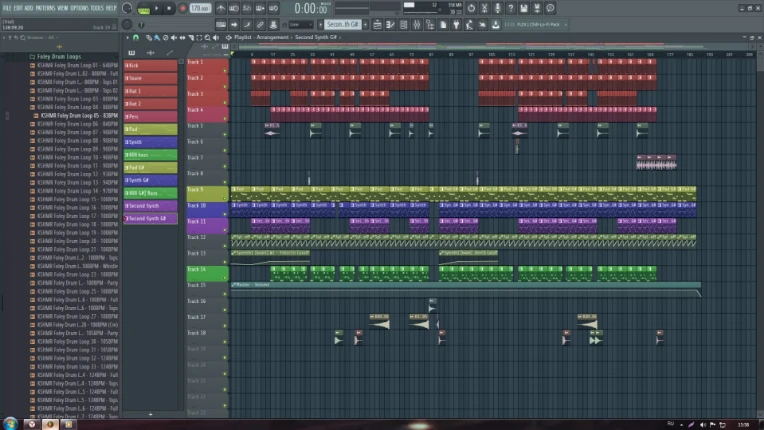Toggle Pat/Song mode switch

[144, 8]
